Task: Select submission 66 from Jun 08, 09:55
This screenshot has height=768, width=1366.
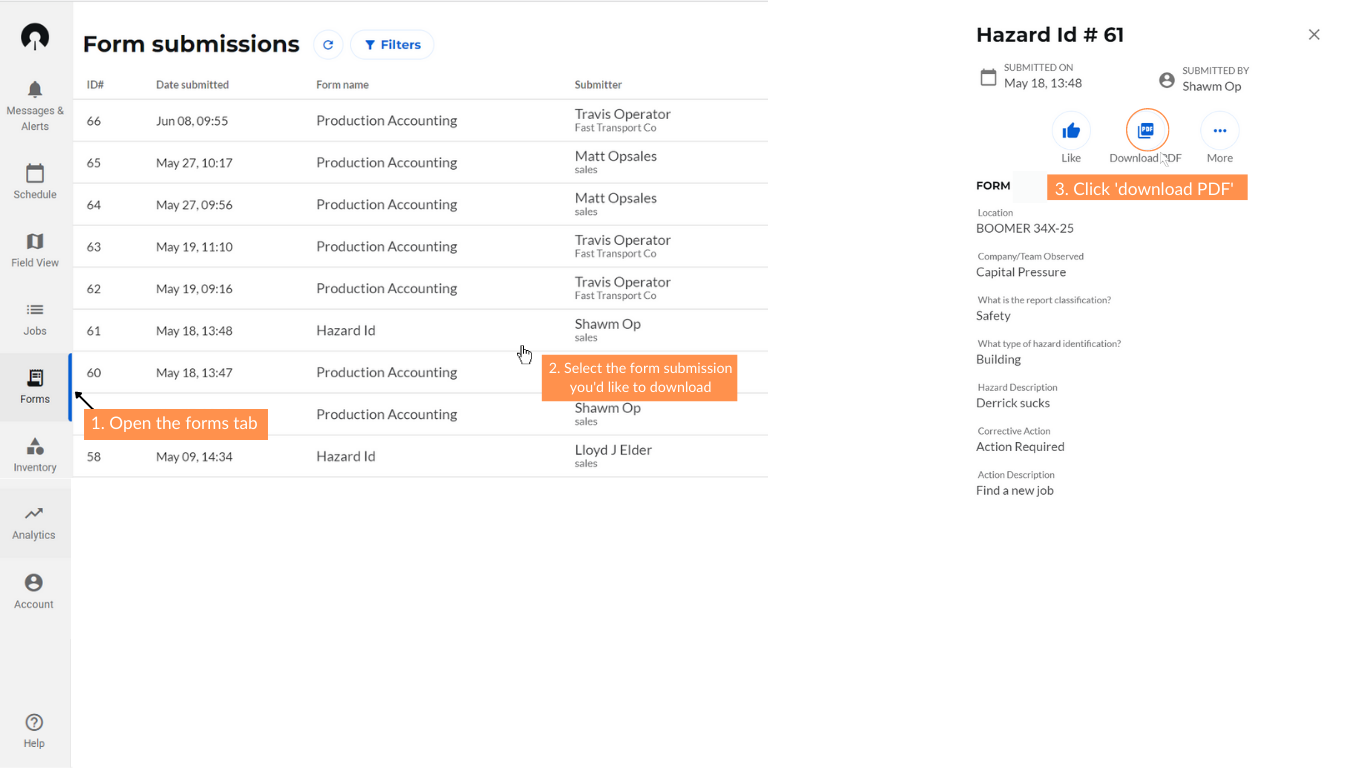Action: click(x=420, y=120)
